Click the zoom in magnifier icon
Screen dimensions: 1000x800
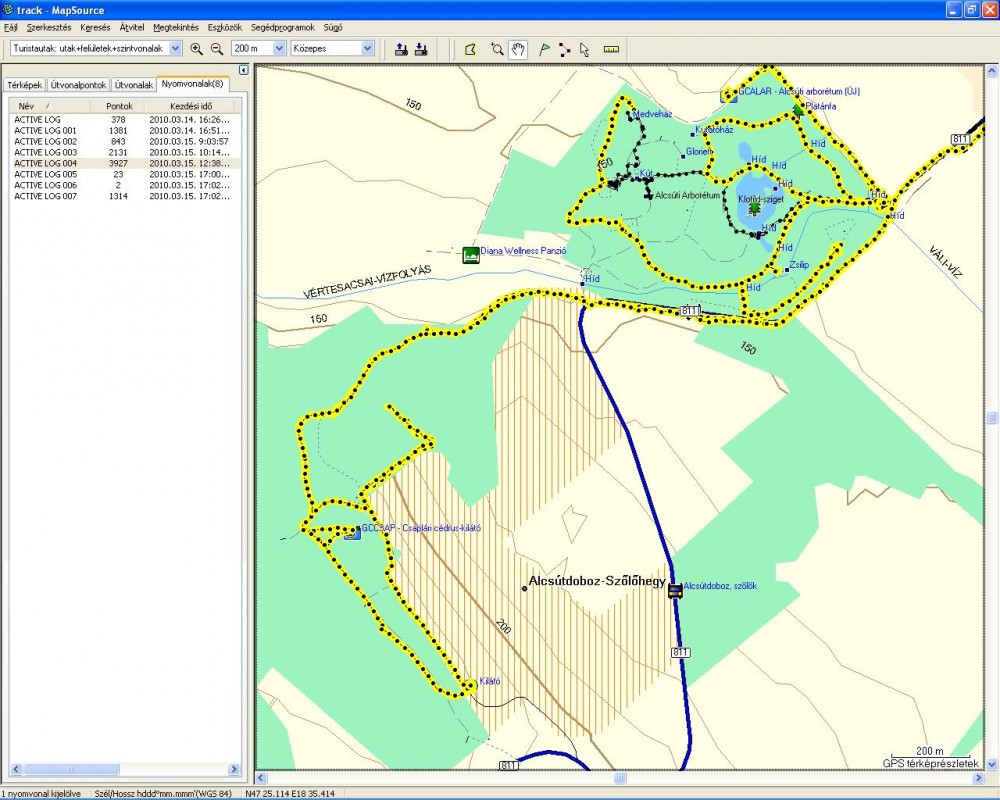(x=197, y=48)
